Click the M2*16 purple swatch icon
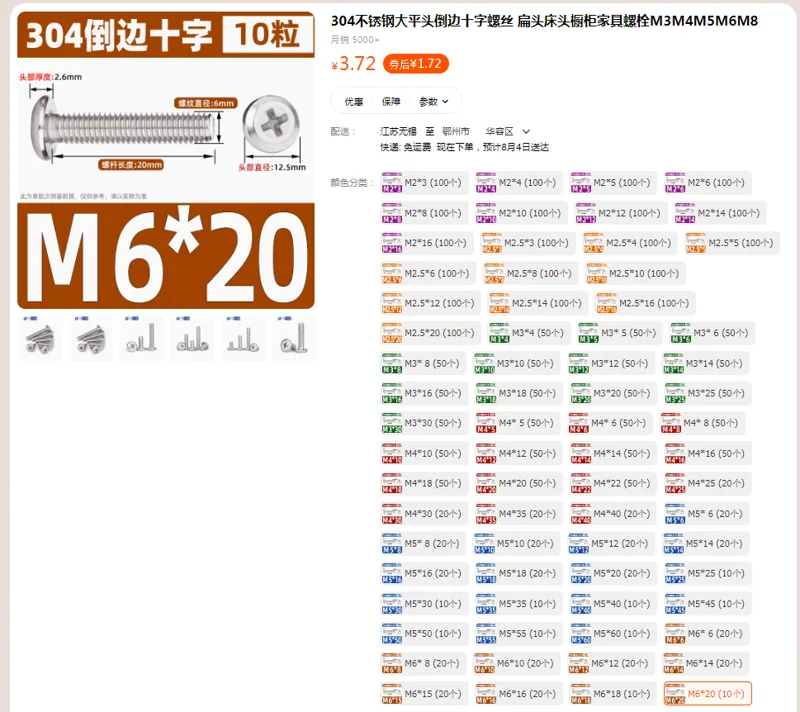The height and width of the screenshot is (712, 800). pyautogui.click(x=392, y=243)
